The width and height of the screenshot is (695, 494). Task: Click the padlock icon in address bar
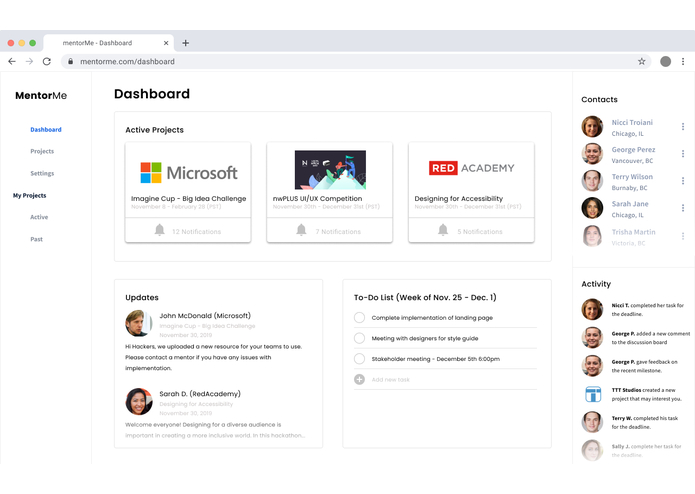[70, 62]
